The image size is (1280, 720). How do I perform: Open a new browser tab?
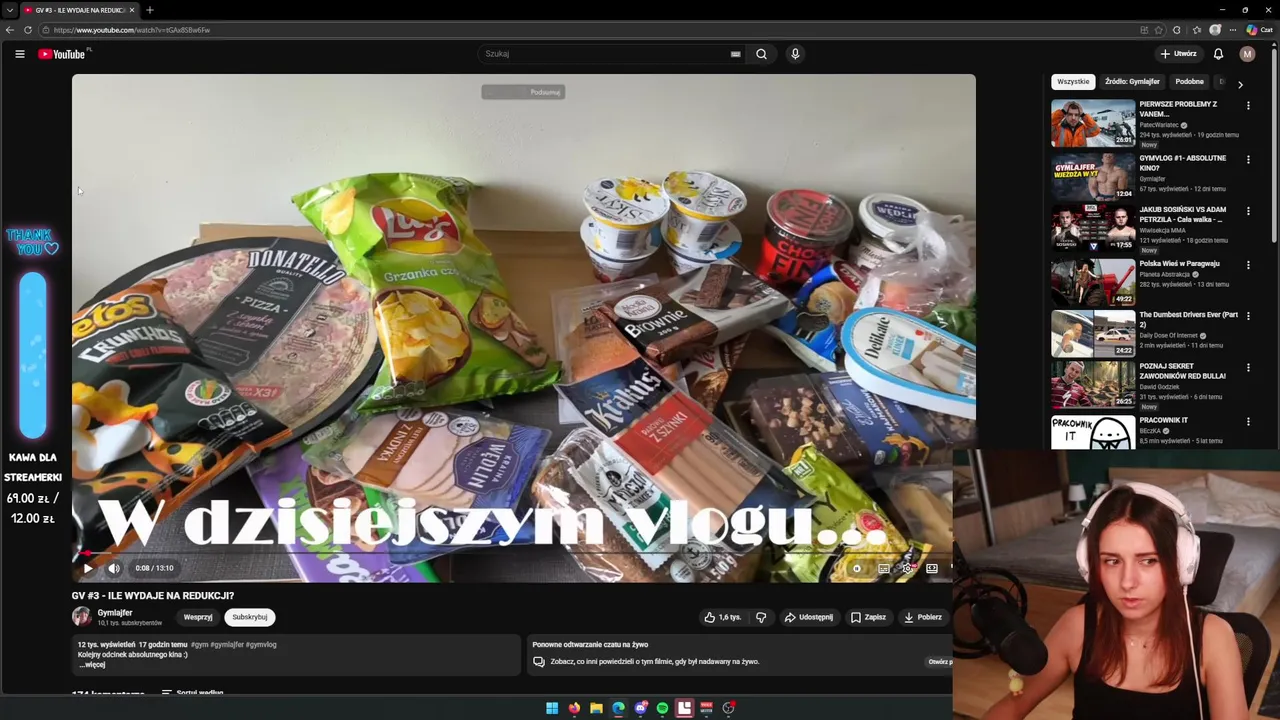pos(150,10)
